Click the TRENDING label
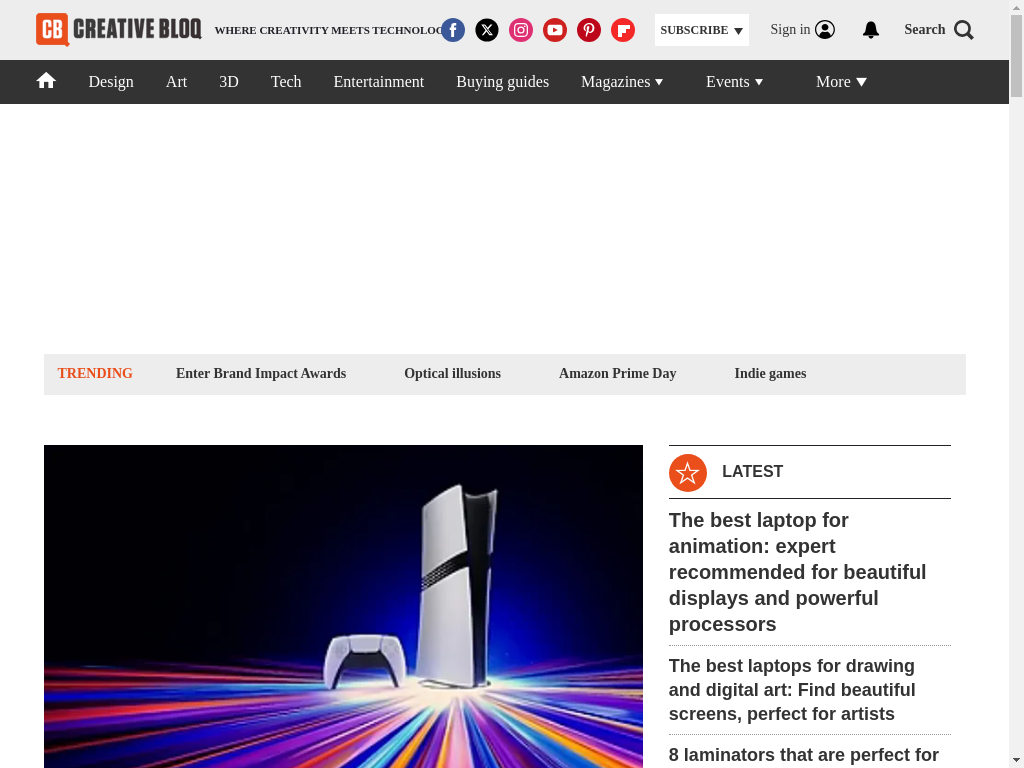This screenshot has width=1024, height=768. point(95,374)
